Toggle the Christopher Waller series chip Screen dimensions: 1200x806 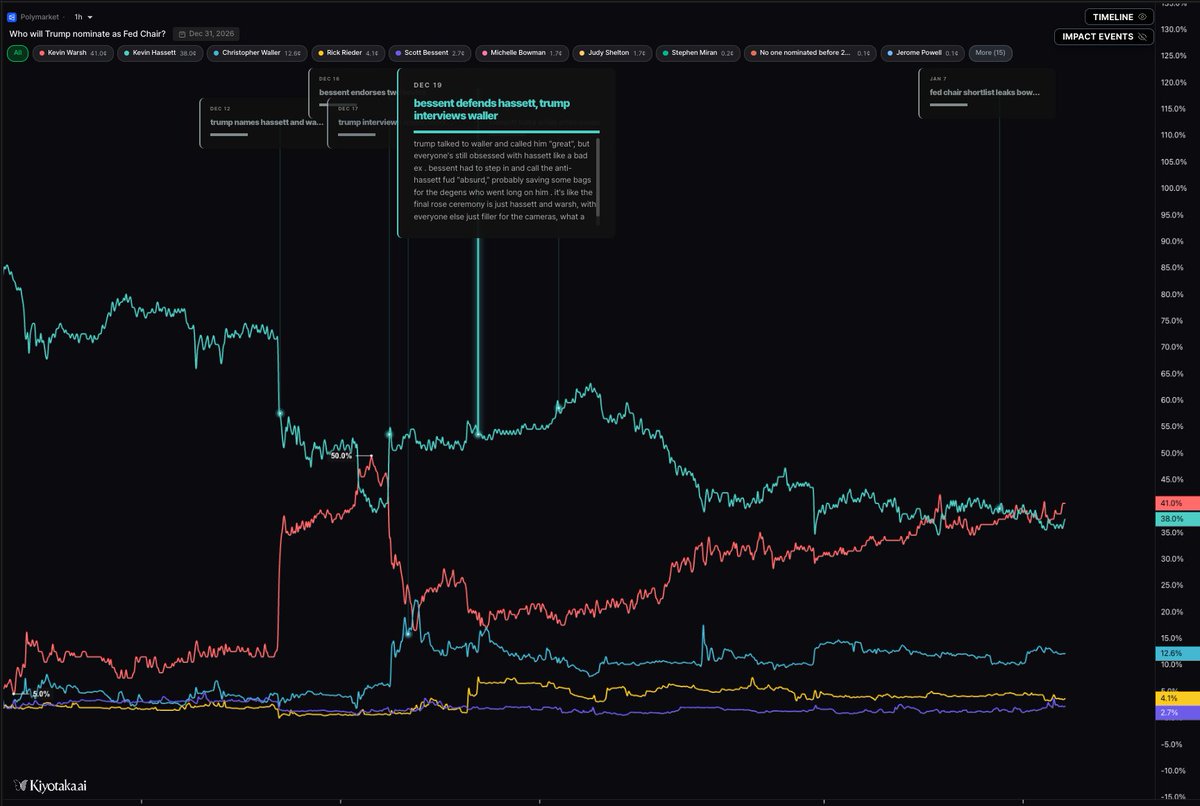click(256, 52)
